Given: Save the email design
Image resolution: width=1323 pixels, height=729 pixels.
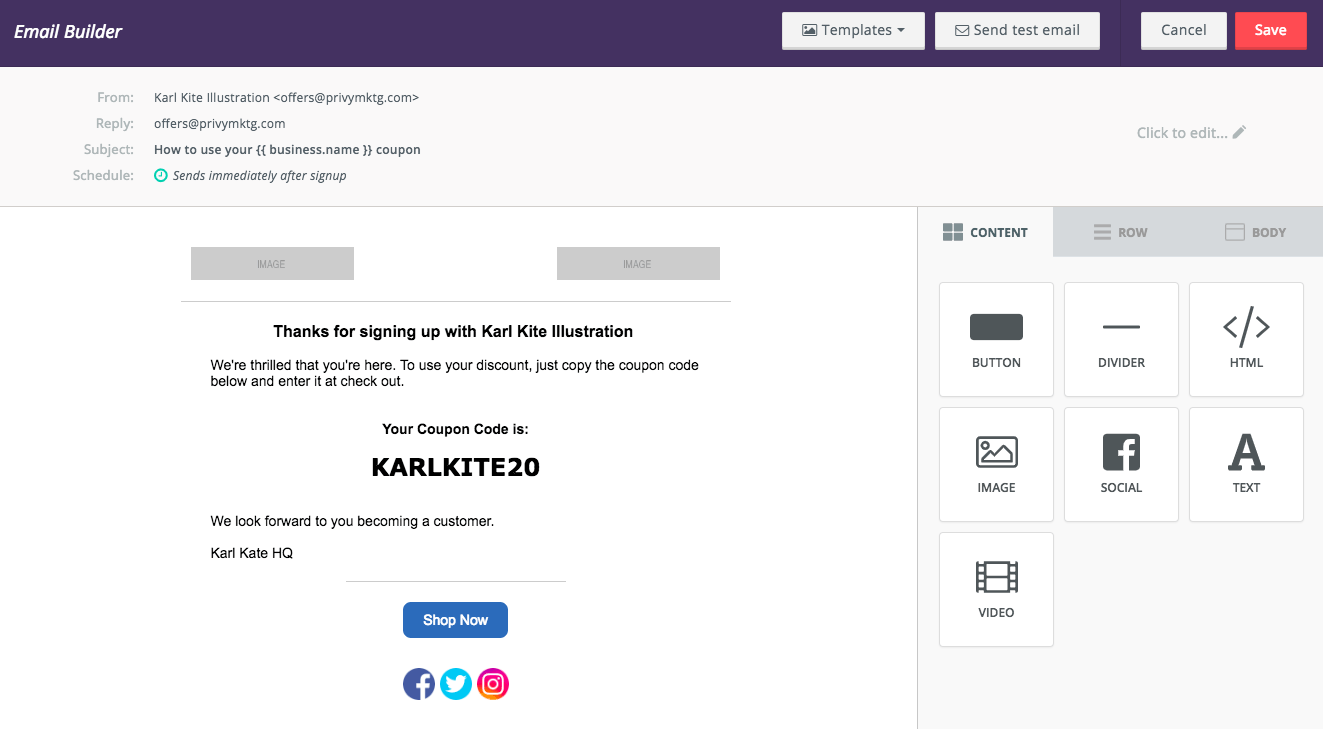Looking at the screenshot, I should coord(1270,30).
